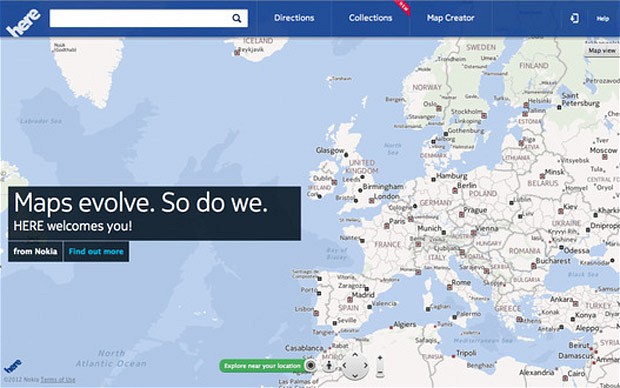
Task: Click the Glasgow label on the map
Action: 330,150
